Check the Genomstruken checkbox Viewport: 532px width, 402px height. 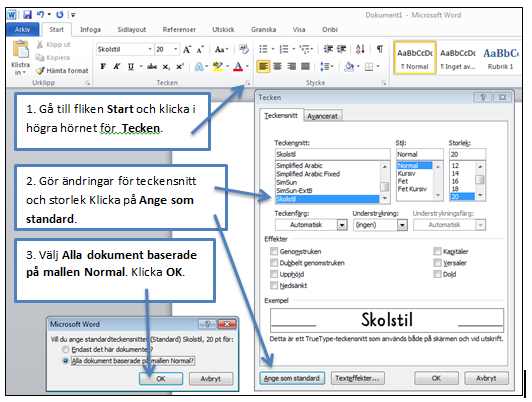[x=274, y=251]
